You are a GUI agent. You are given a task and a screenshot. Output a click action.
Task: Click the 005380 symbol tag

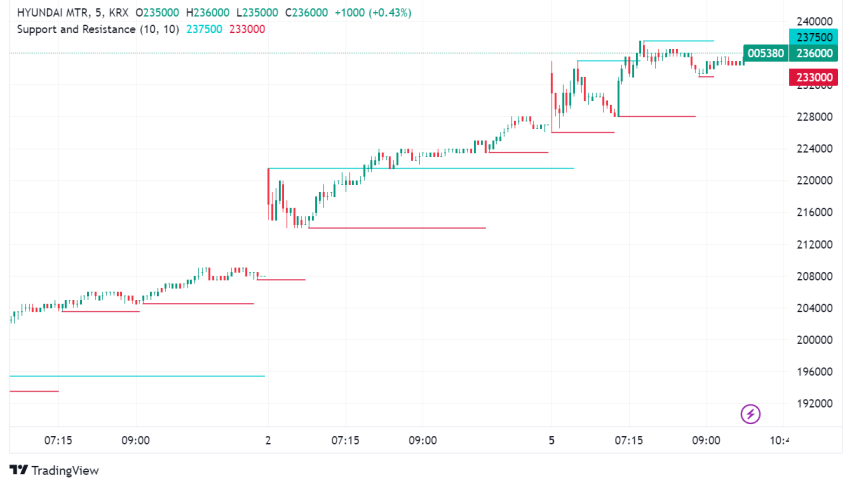point(765,54)
